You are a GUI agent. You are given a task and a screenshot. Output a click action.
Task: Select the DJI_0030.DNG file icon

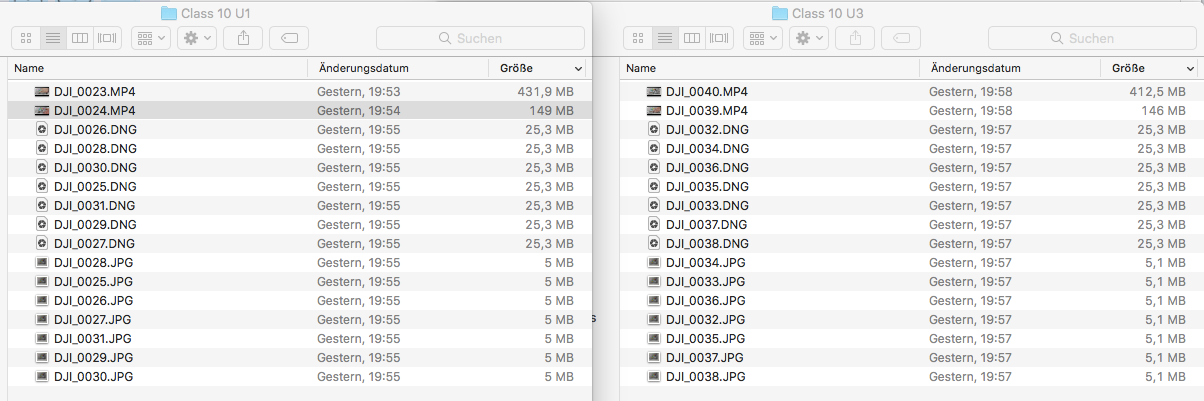tap(41, 167)
